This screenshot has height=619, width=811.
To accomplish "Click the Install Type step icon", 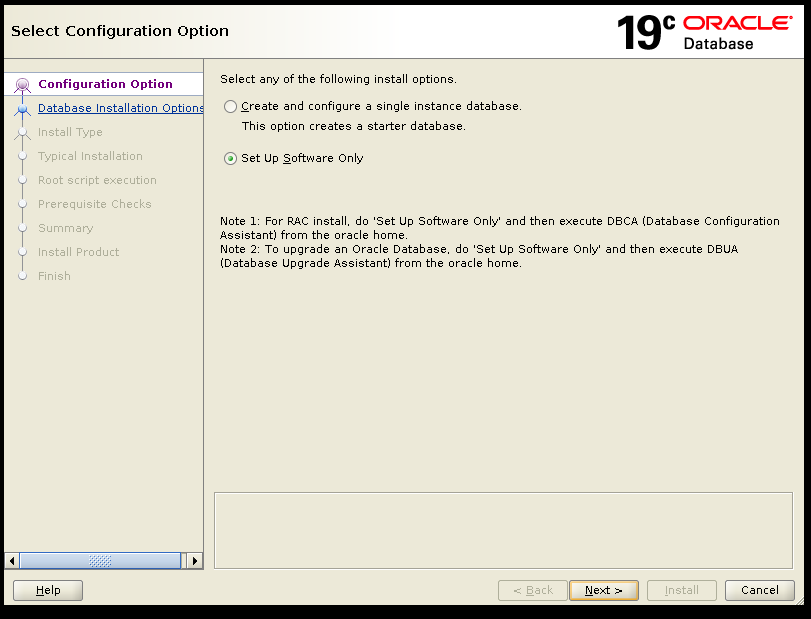I will (x=22, y=133).
